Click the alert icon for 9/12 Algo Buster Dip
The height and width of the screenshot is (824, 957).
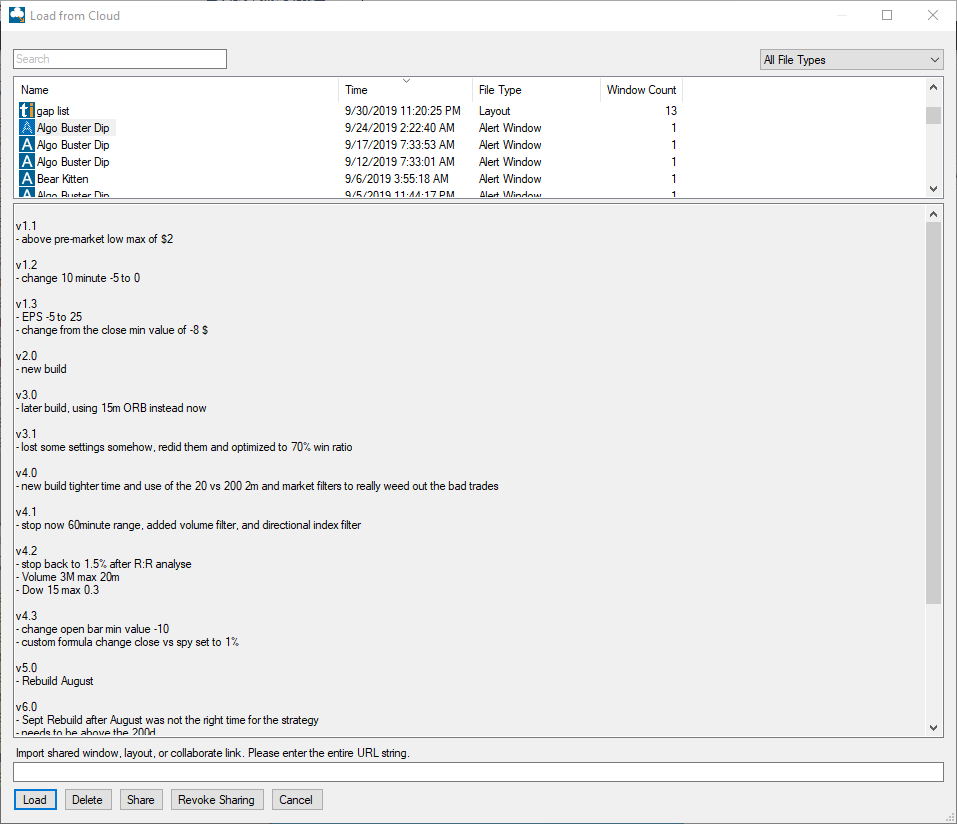25,161
